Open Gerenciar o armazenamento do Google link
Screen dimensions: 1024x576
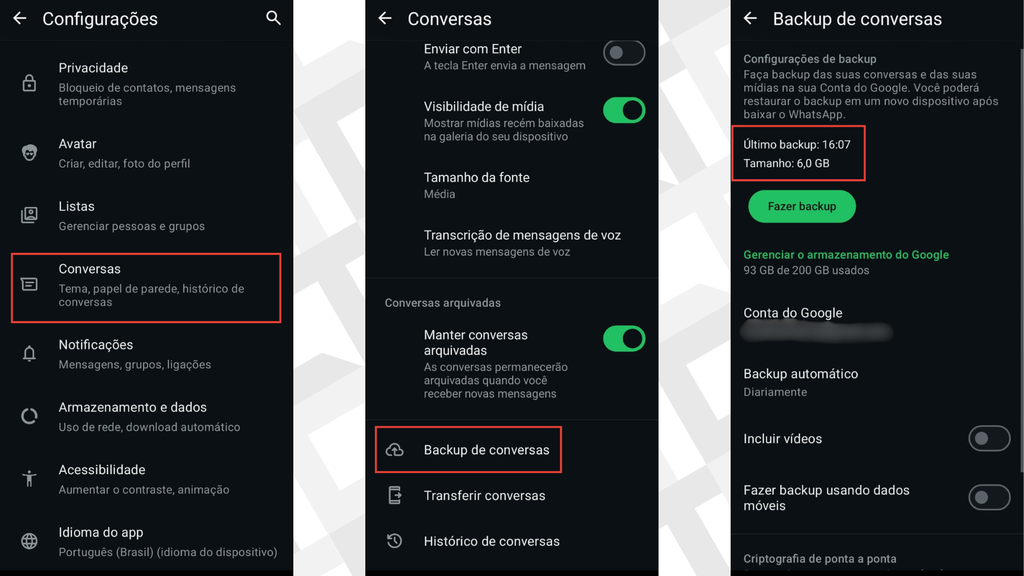846,255
